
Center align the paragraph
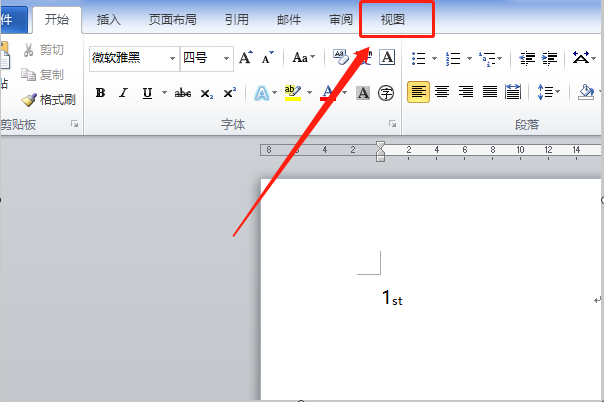(x=442, y=92)
